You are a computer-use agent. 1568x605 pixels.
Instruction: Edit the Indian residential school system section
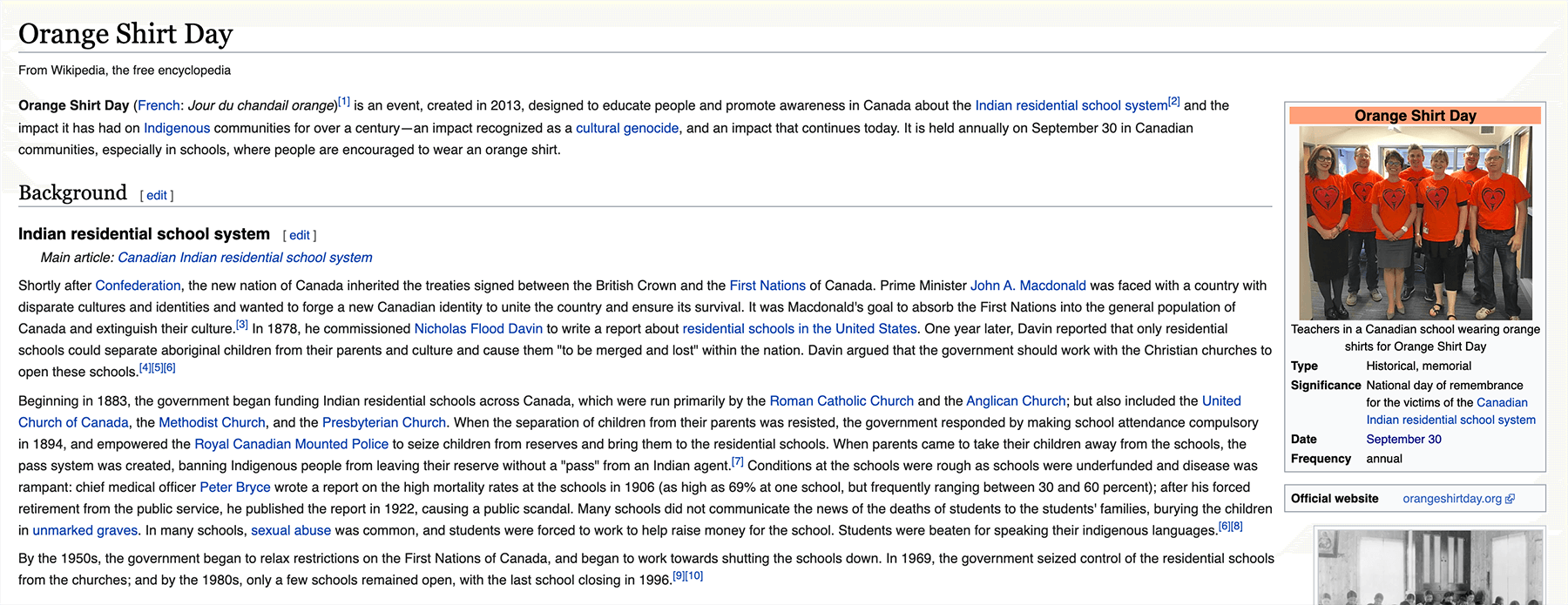click(x=300, y=236)
